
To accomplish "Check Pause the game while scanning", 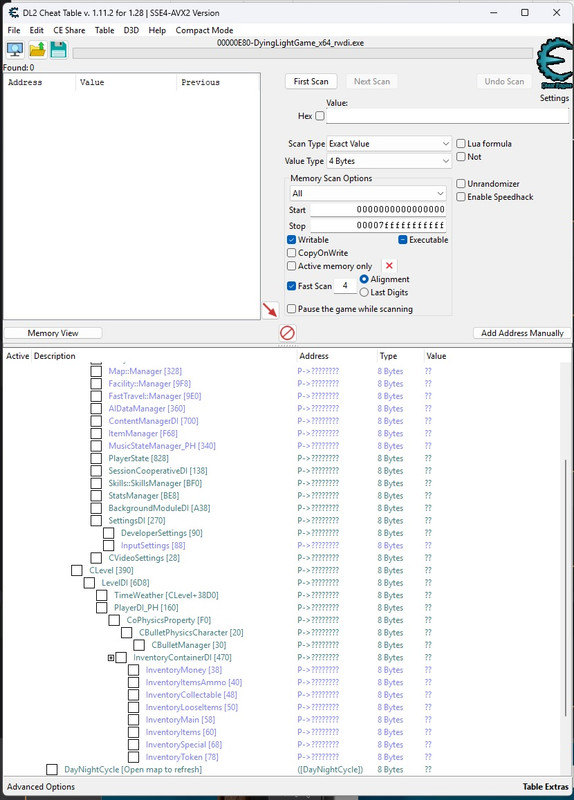I will (291, 309).
